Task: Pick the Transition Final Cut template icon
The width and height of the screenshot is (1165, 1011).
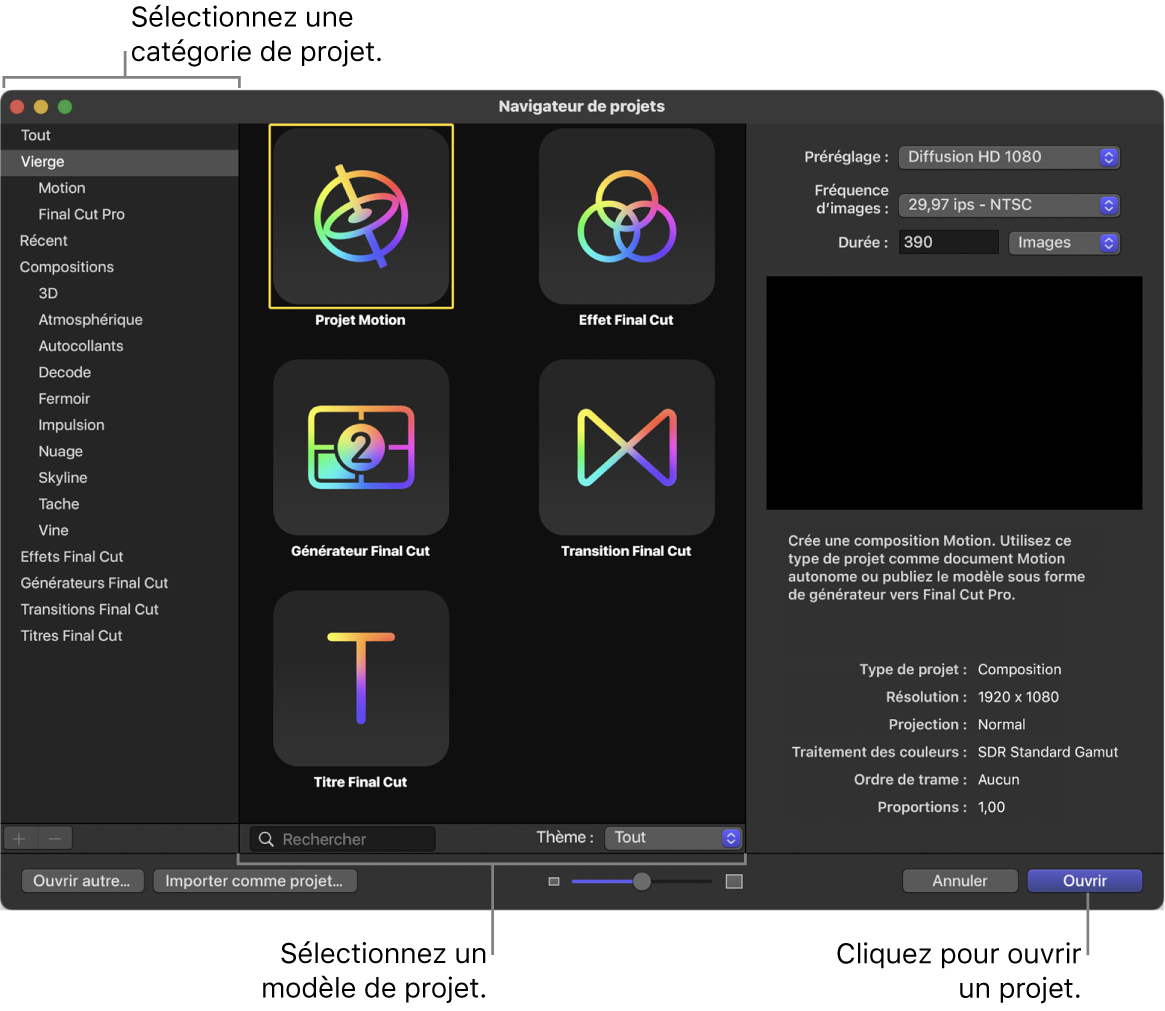Action: click(x=627, y=447)
